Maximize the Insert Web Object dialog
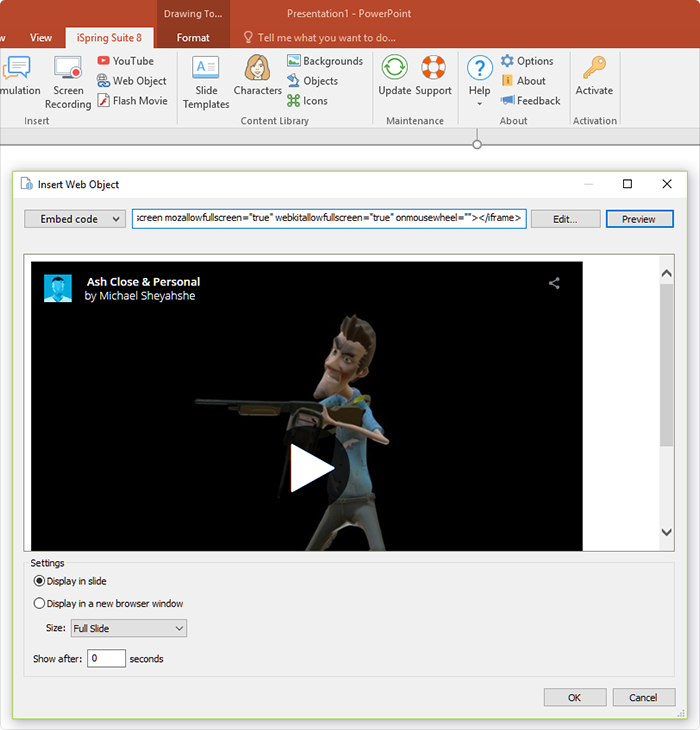The image size is (700, 730). click(x=627, y=184)
